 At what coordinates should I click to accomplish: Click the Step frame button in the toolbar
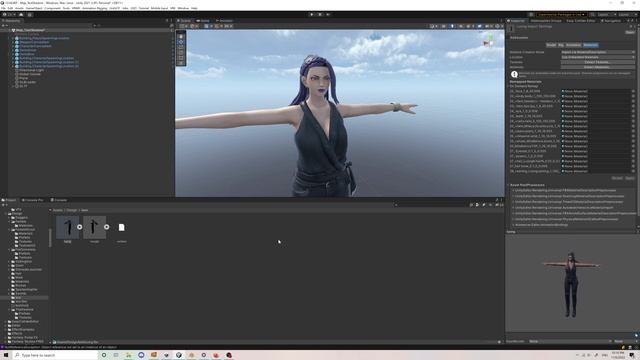tap(328, 14)
